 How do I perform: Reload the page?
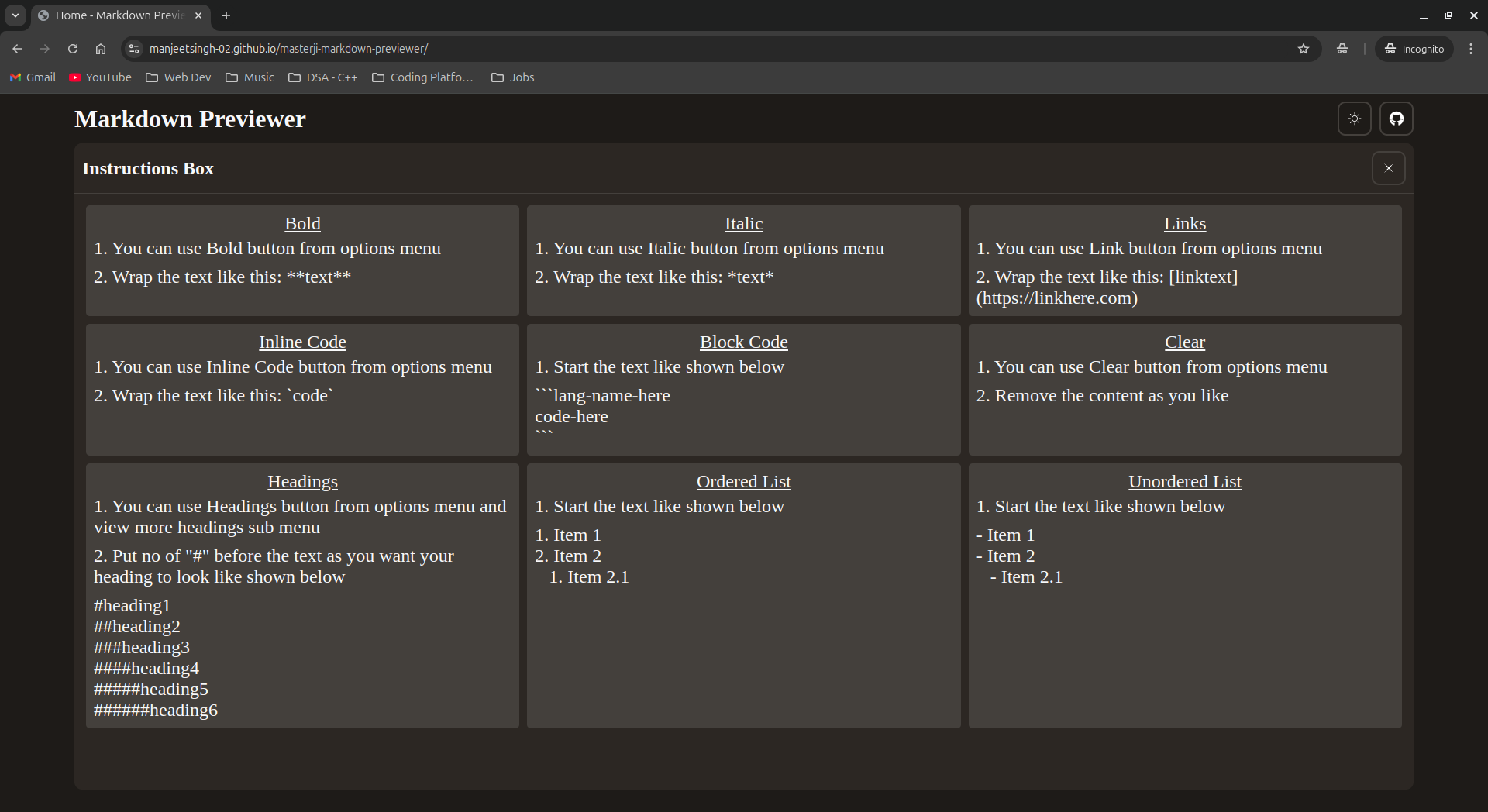(73, 49)
